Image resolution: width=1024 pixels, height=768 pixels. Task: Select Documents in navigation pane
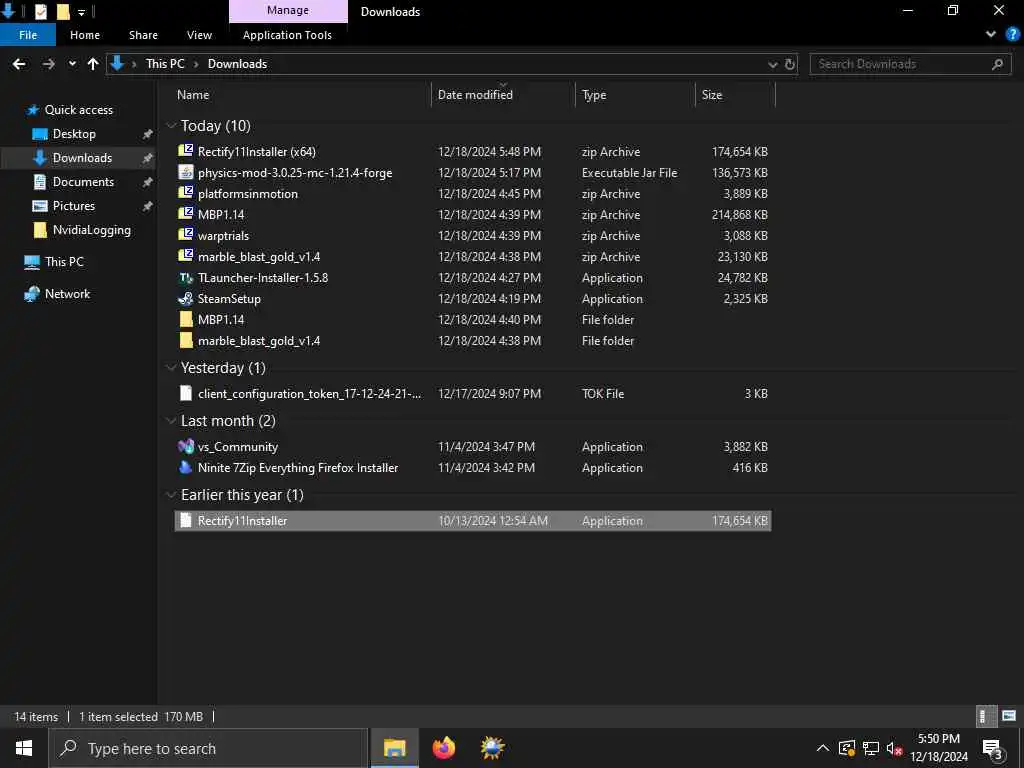[83, 182]
